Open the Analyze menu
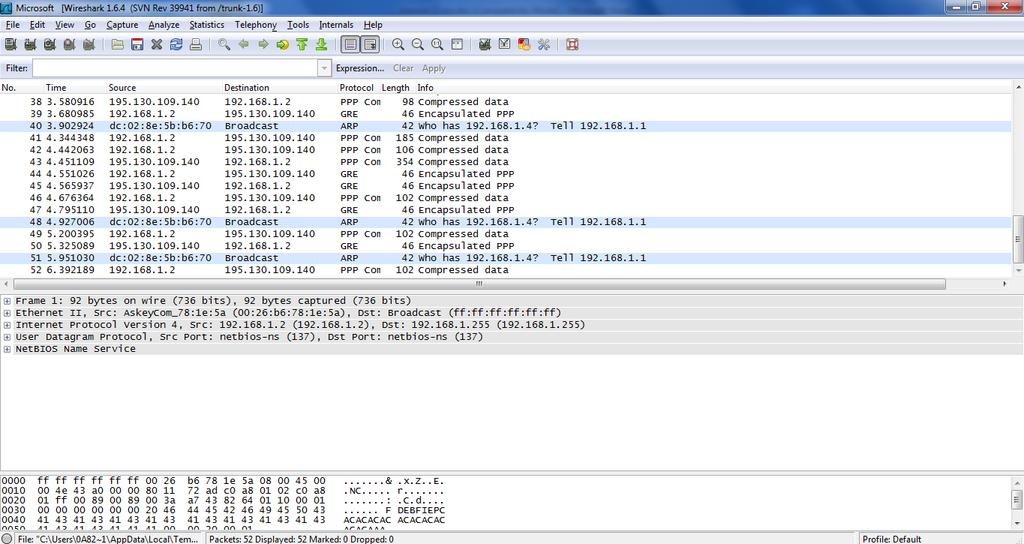Screen dimensions: 1024x544 click(x=164, y=25)
